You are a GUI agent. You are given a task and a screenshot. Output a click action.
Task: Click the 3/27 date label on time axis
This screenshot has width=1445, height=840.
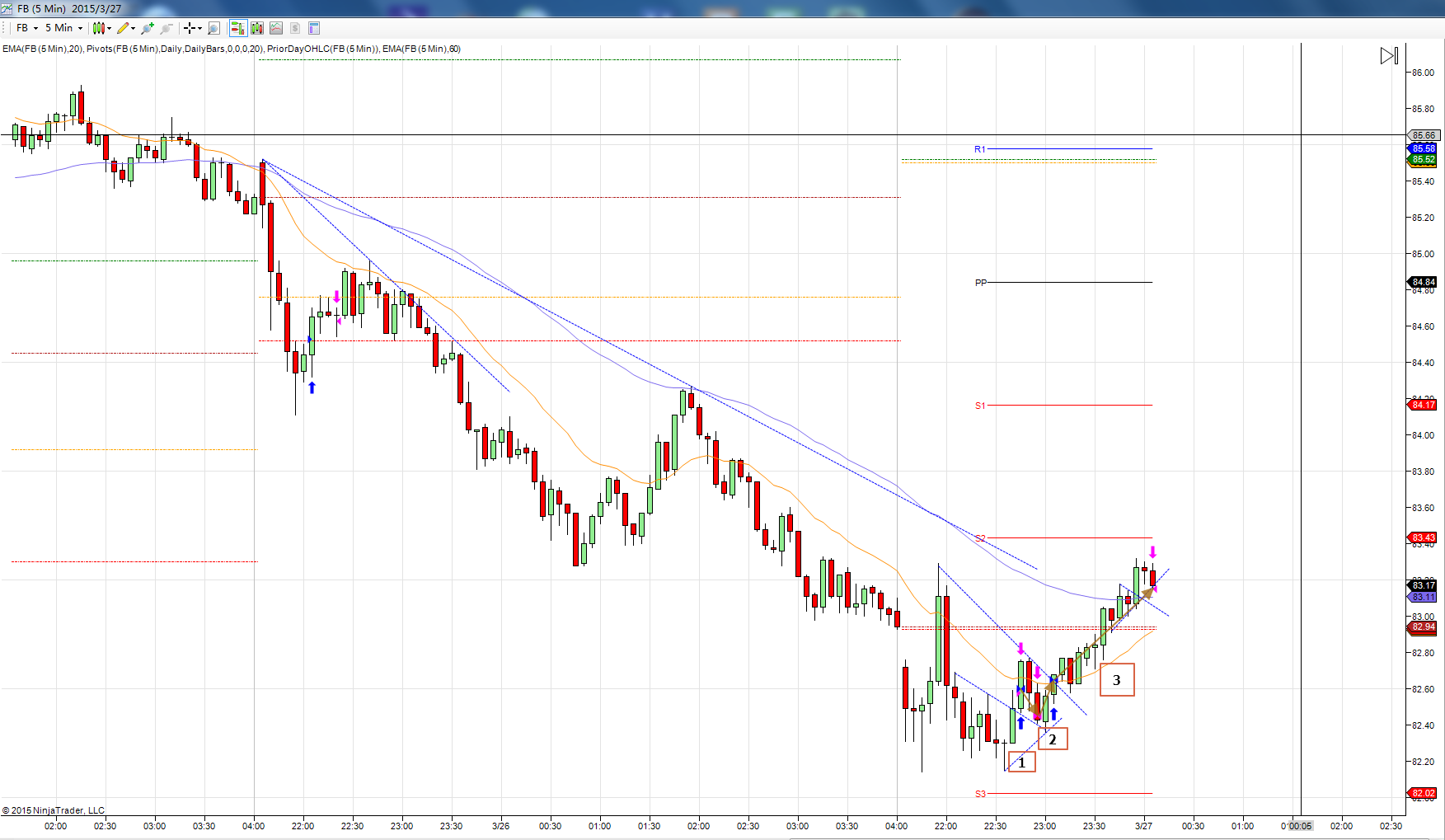pos(1143,826)
